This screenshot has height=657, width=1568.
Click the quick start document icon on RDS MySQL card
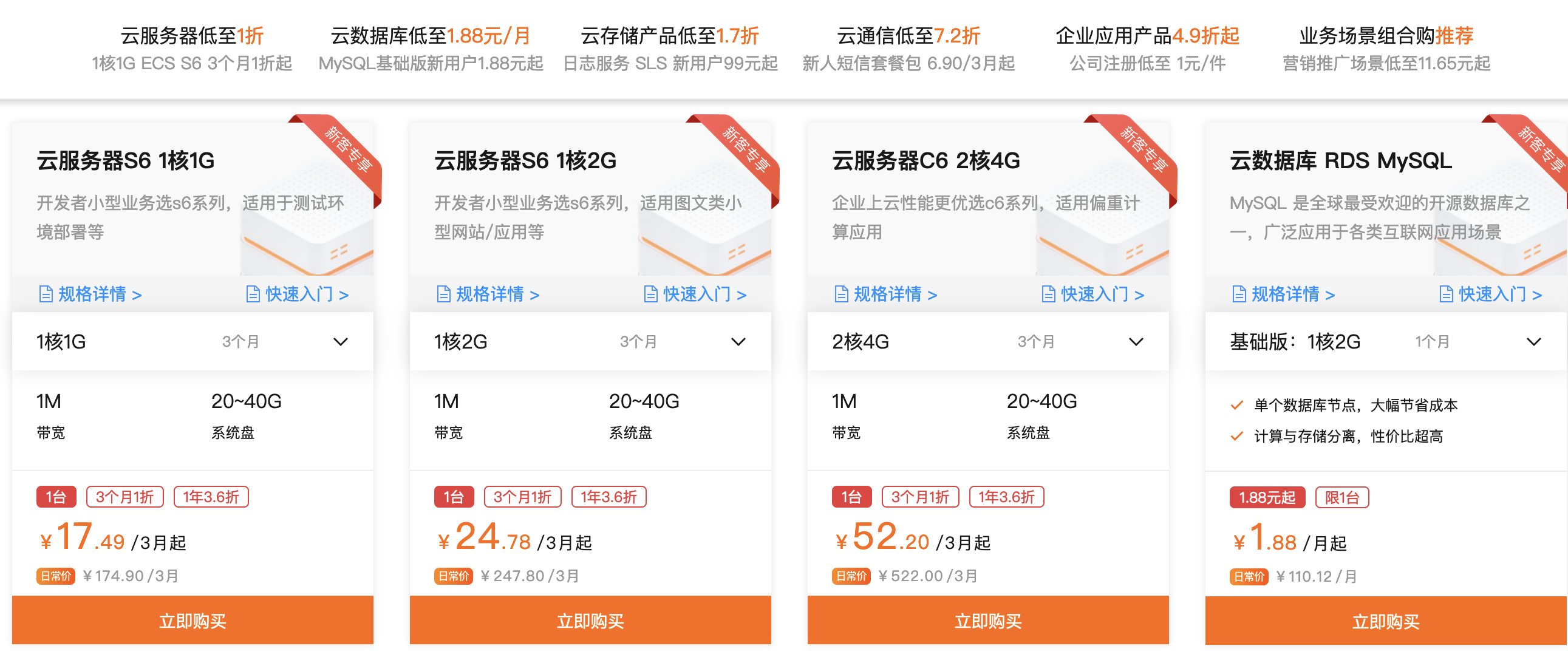(x=1447, y=294)
